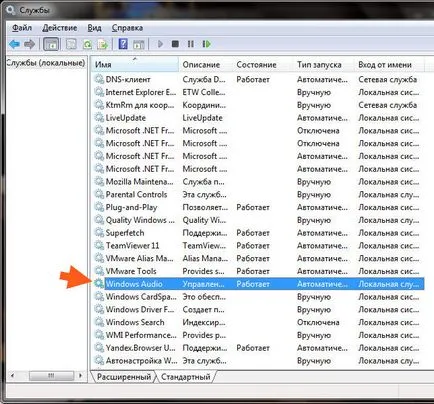This screenshot has height=404, width=434.
Task: Click Сетевая служба in DNS-клиент row
Action: 388,79
